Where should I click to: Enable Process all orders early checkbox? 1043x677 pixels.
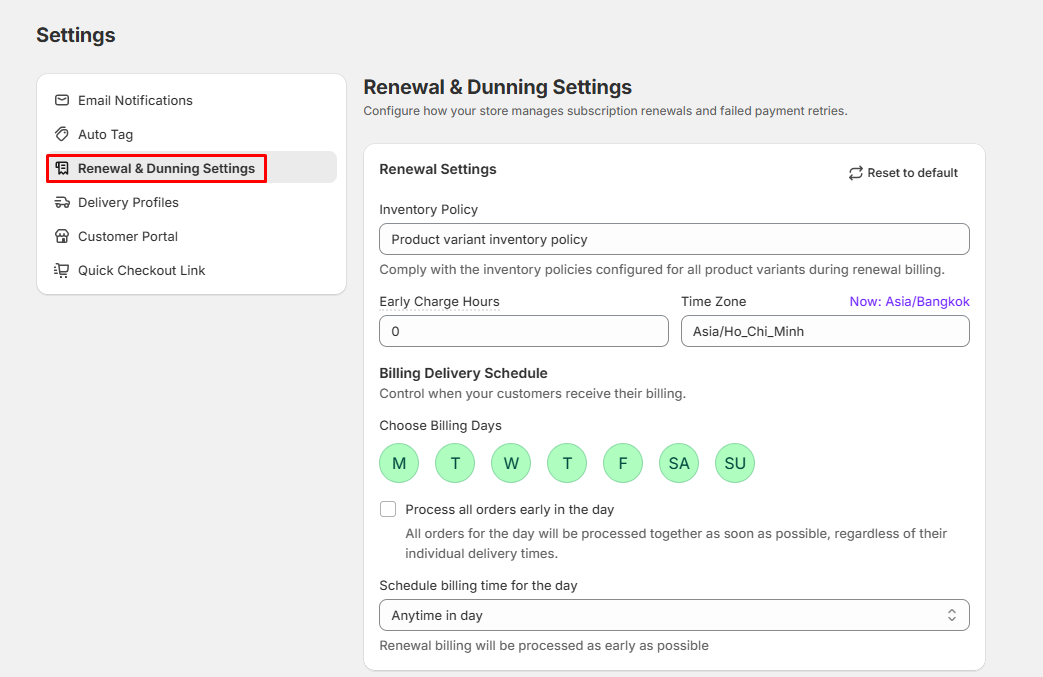(388, 509)
